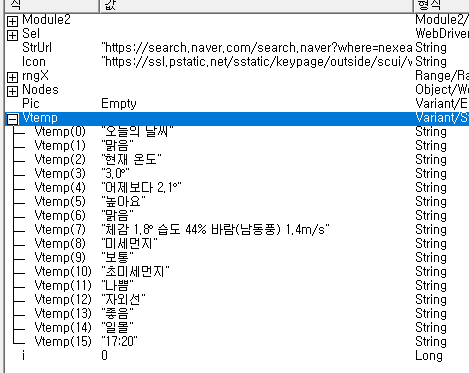
Task: Select the Vtemp(13) element
Action: tap(63, 314)
